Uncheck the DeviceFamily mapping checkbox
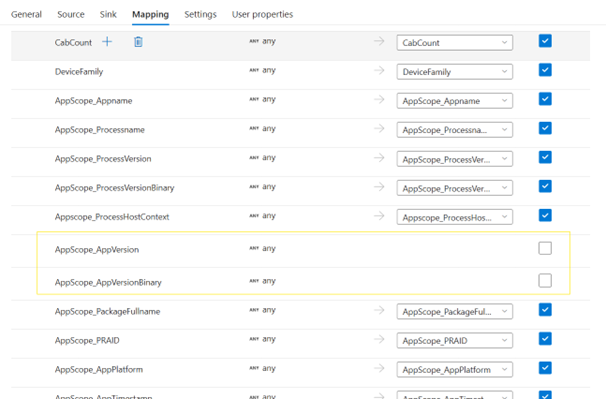 (x=545, y=70)
